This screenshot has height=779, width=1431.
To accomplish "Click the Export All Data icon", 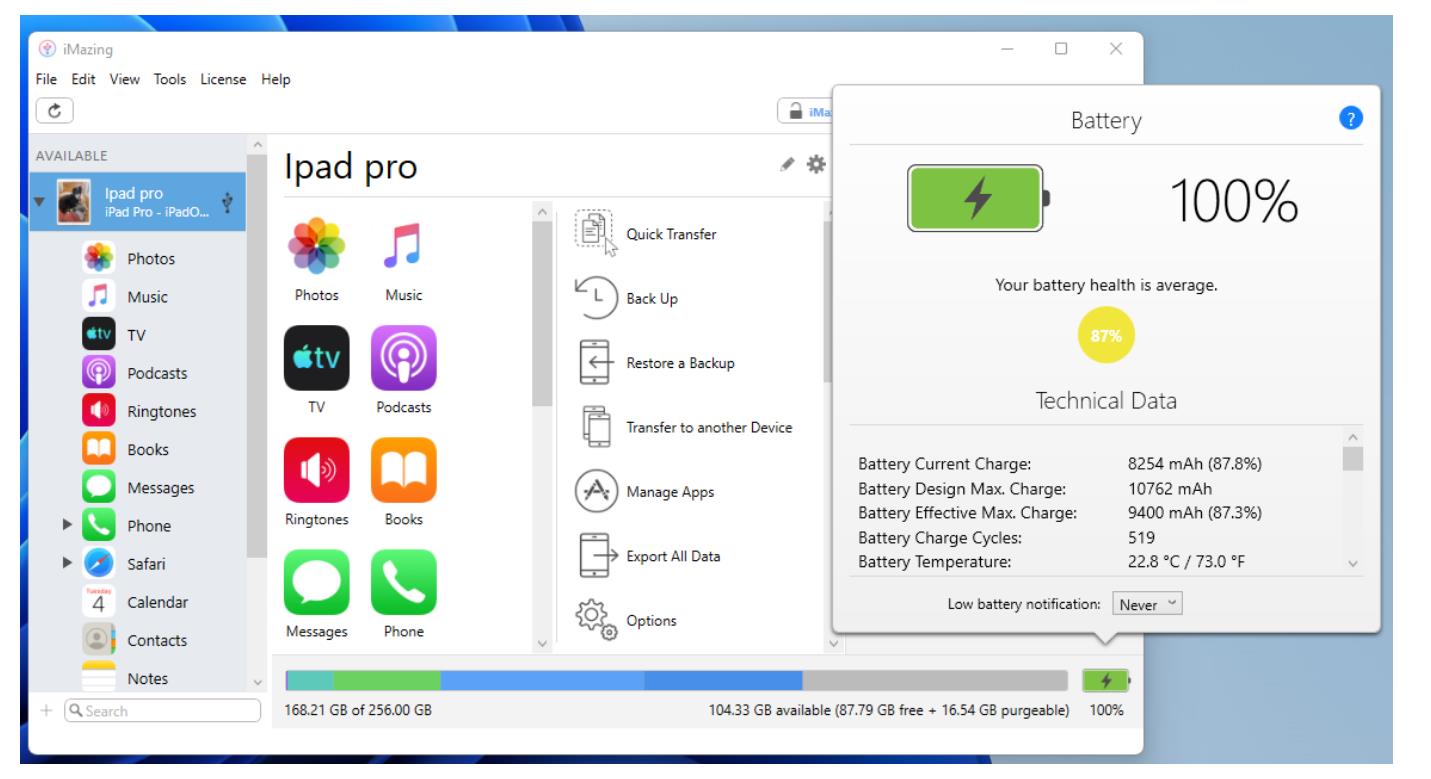I will click(595, 556).
